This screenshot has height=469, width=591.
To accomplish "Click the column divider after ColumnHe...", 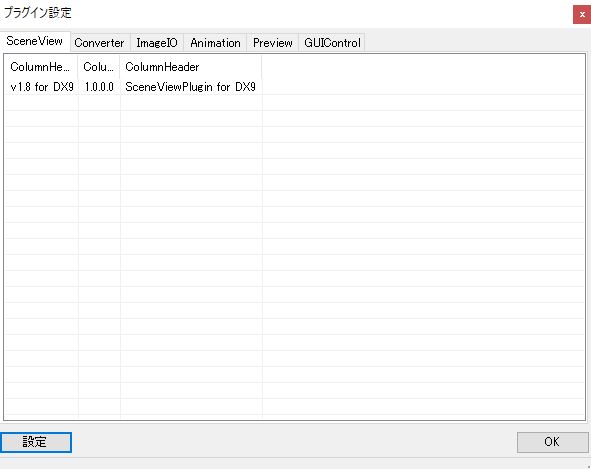I will (x=78, y=67).
